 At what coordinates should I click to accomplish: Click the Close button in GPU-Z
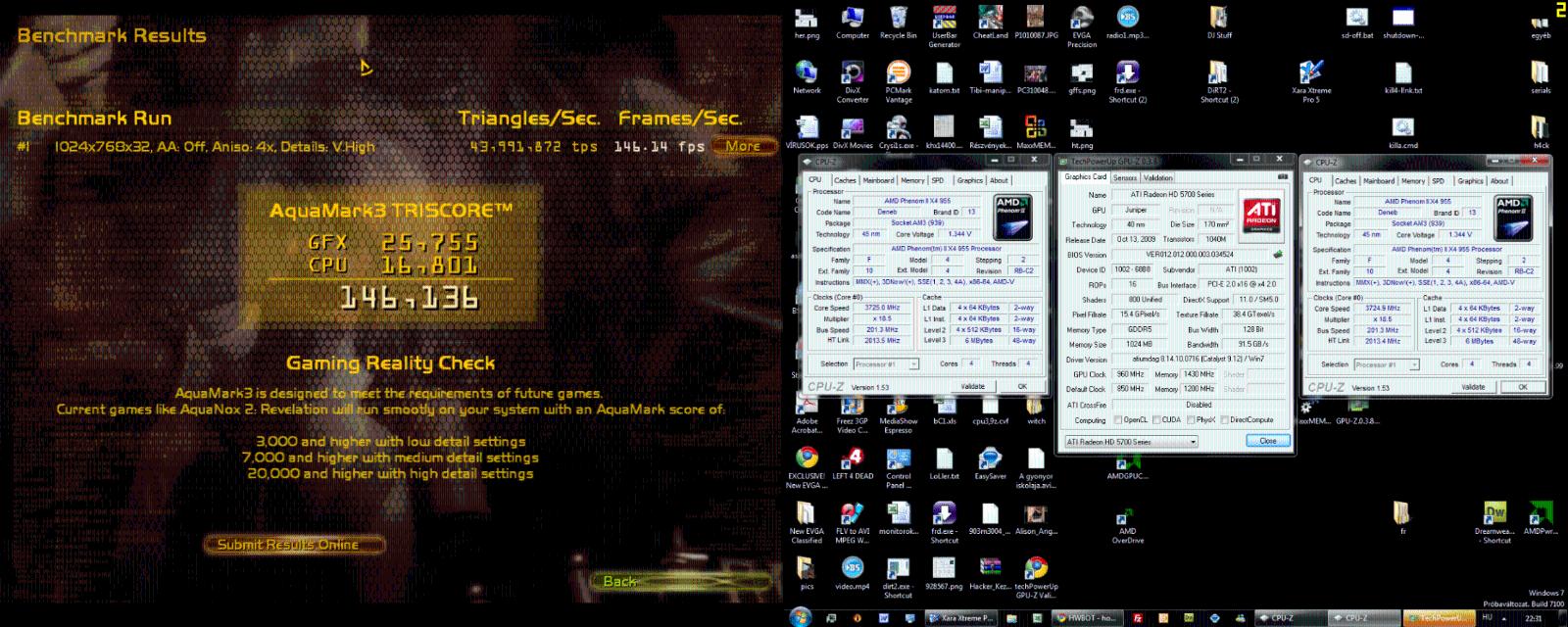coord(1268,441)
